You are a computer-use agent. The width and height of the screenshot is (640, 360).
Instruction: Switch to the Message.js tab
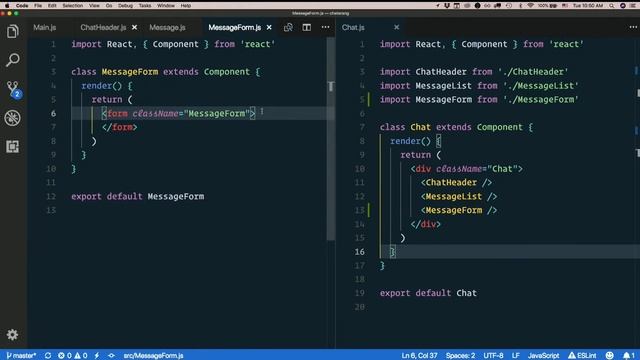[x=167, y=27]
